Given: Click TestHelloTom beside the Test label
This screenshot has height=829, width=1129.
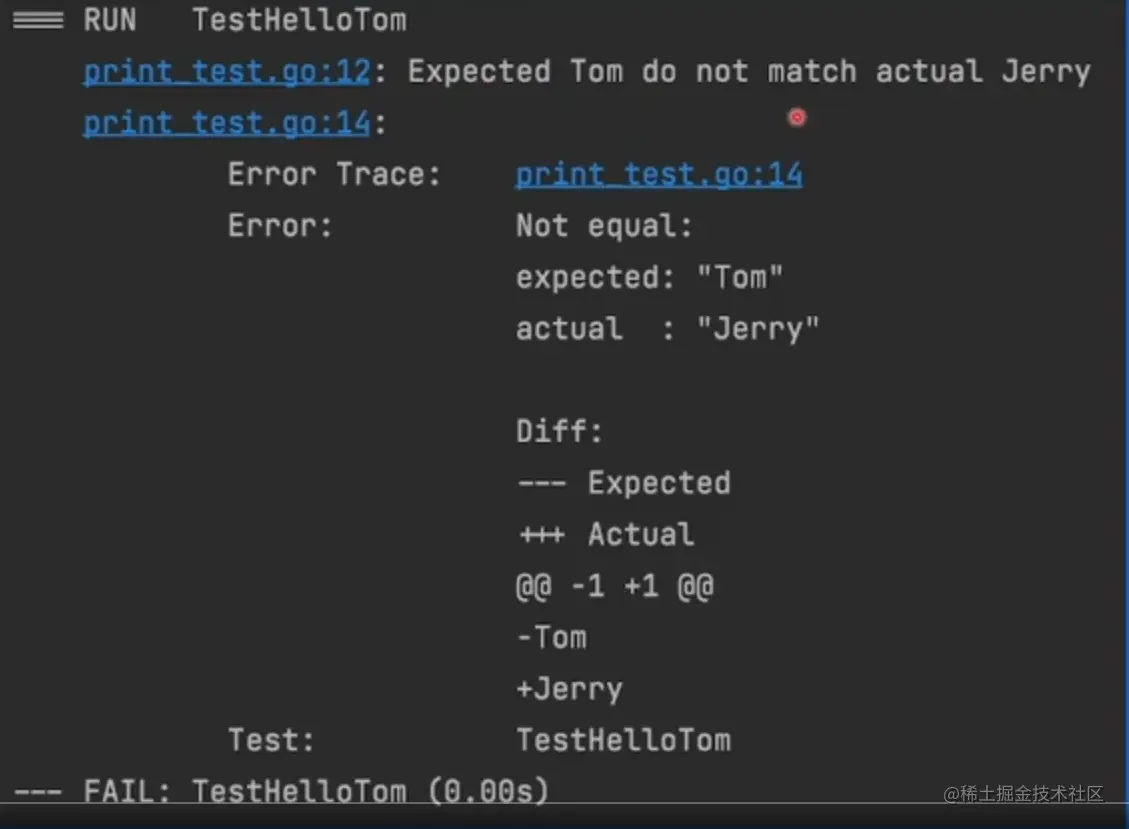Looking at the screenshot, I should coord(623,741).
